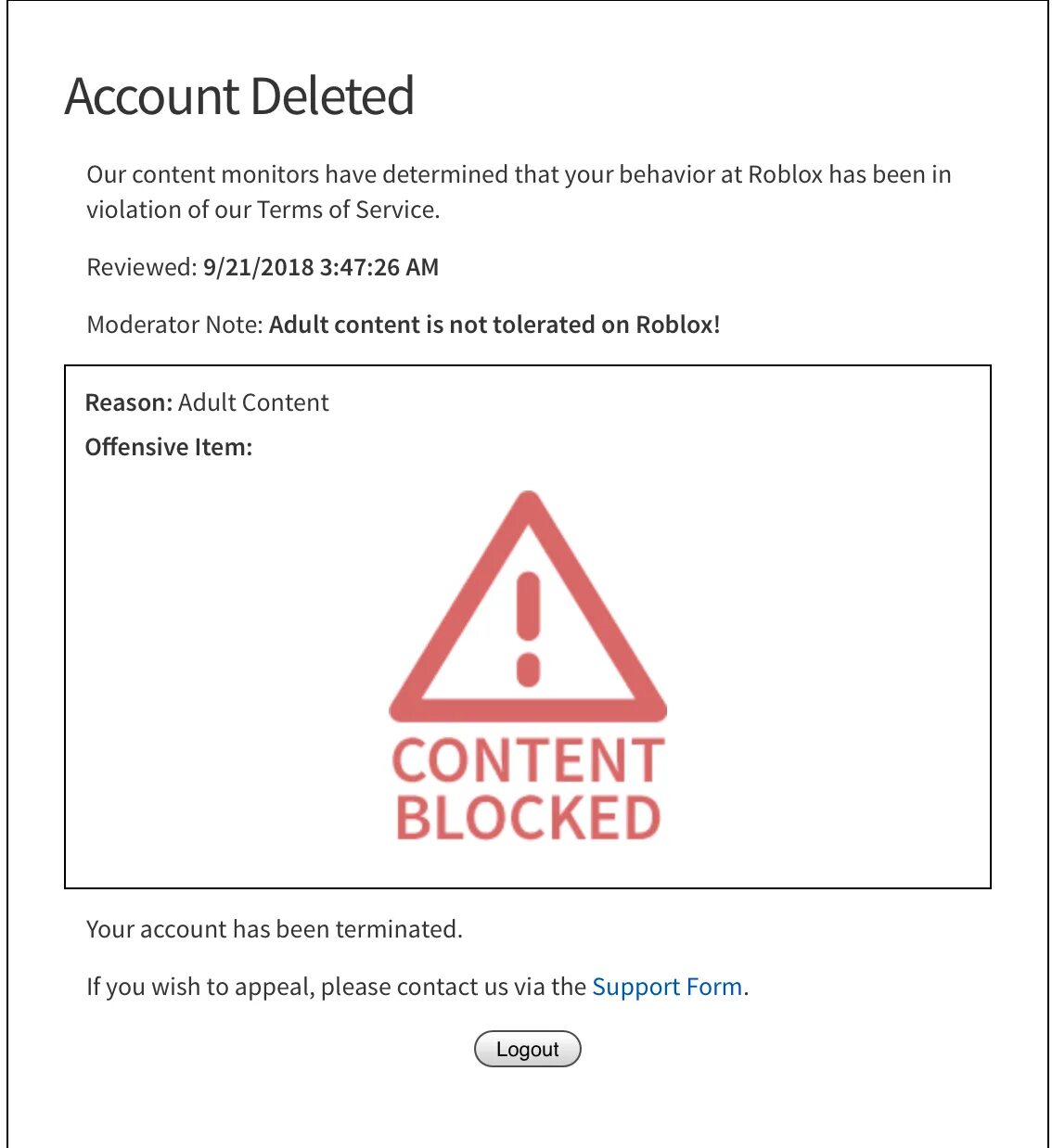The height and width of the screenshot is (1148, 1052).
Task: Click the 'Adult Content' reason text
Action: coord(253,402)
